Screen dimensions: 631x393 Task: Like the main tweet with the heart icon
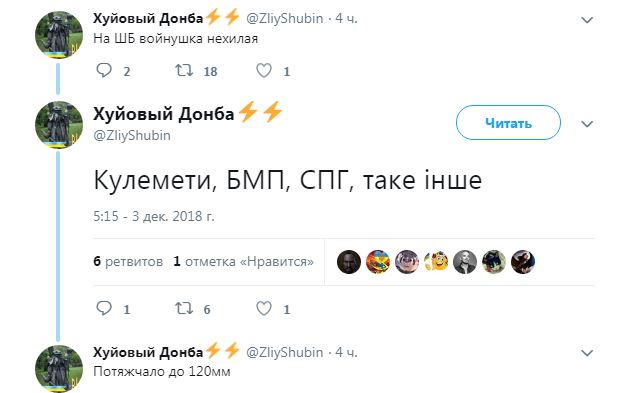(264, 309)
